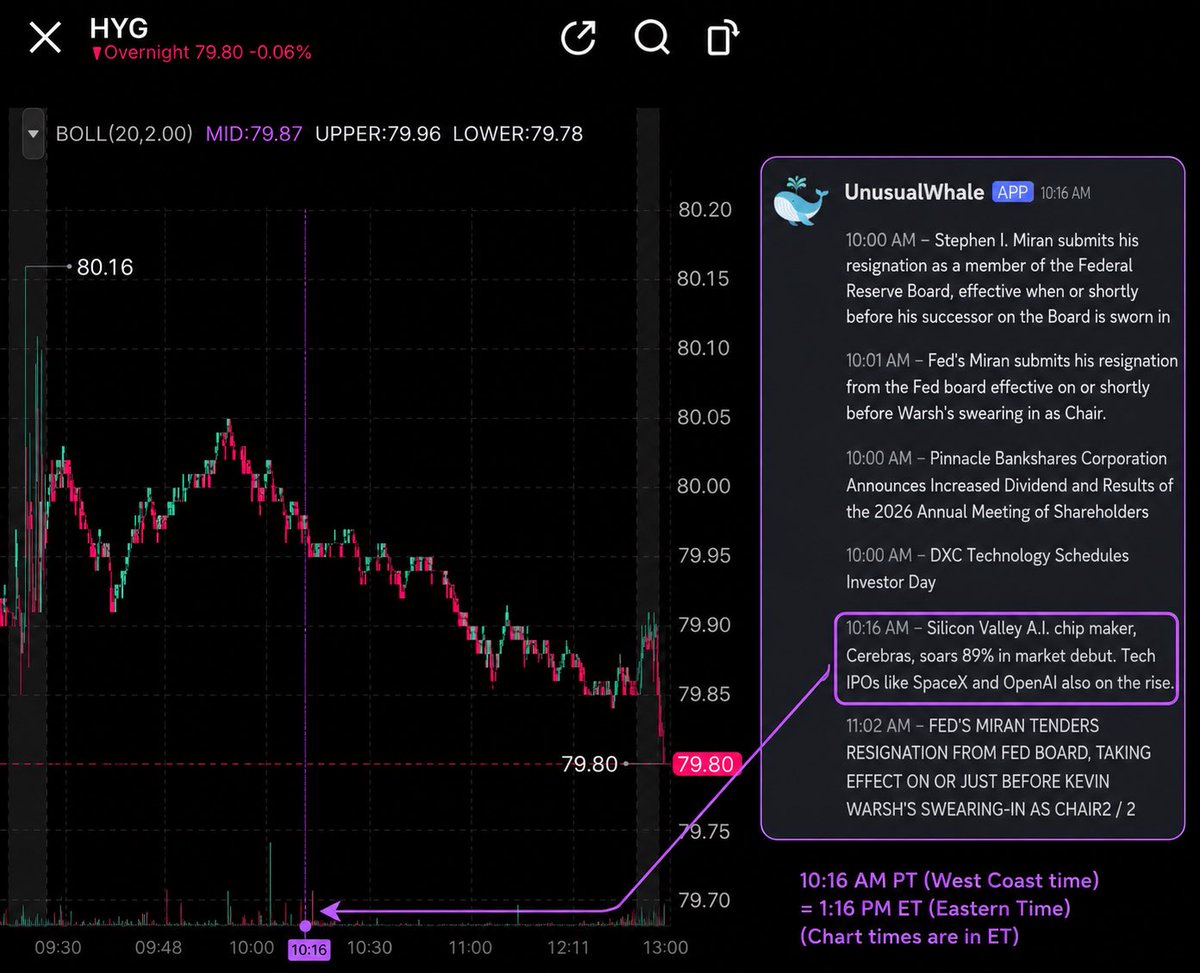1200x973 pixels.
Task: Click the current price tag 79.80
Action: tap(706, 765)
